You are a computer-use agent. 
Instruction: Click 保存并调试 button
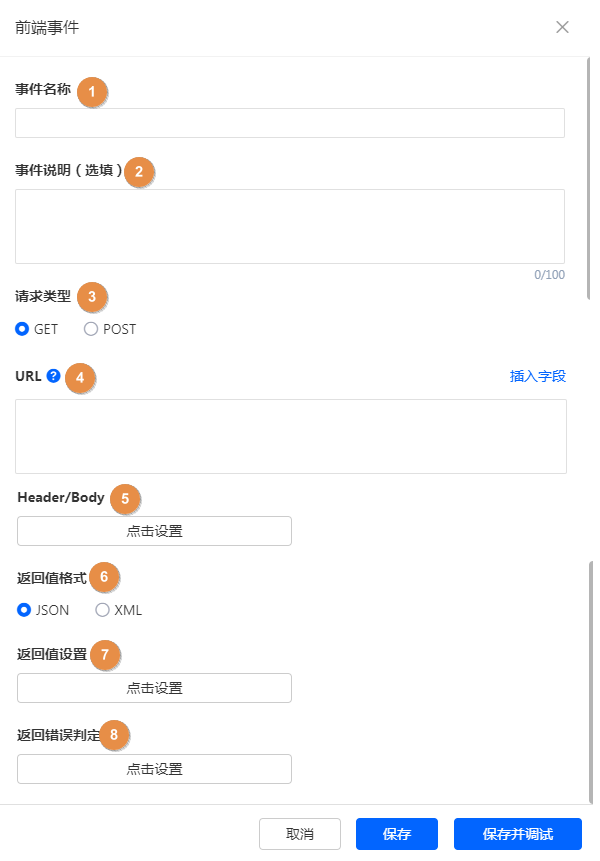pyautogui.click(x=517, y=834)
